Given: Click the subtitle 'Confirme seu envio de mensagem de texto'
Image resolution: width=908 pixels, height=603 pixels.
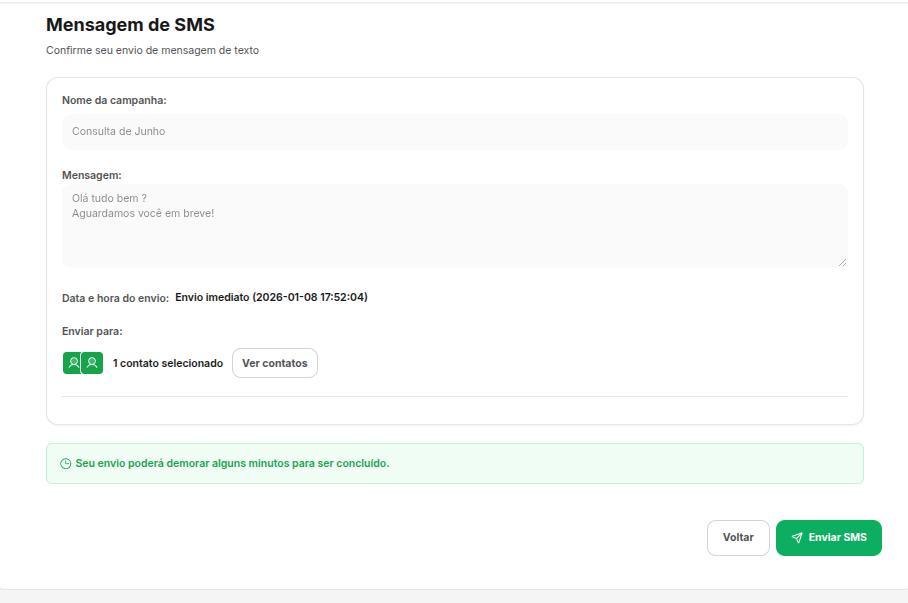Looking at the screenshot, I should coord(152,49).
